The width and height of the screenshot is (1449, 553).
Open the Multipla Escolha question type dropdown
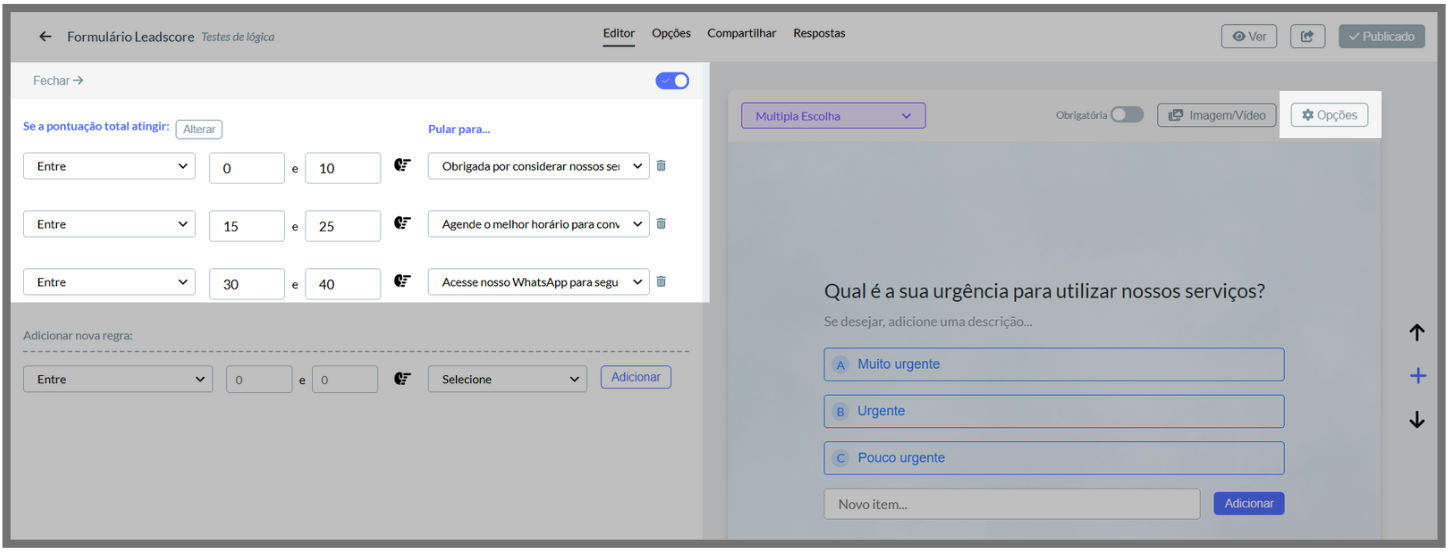833,116
